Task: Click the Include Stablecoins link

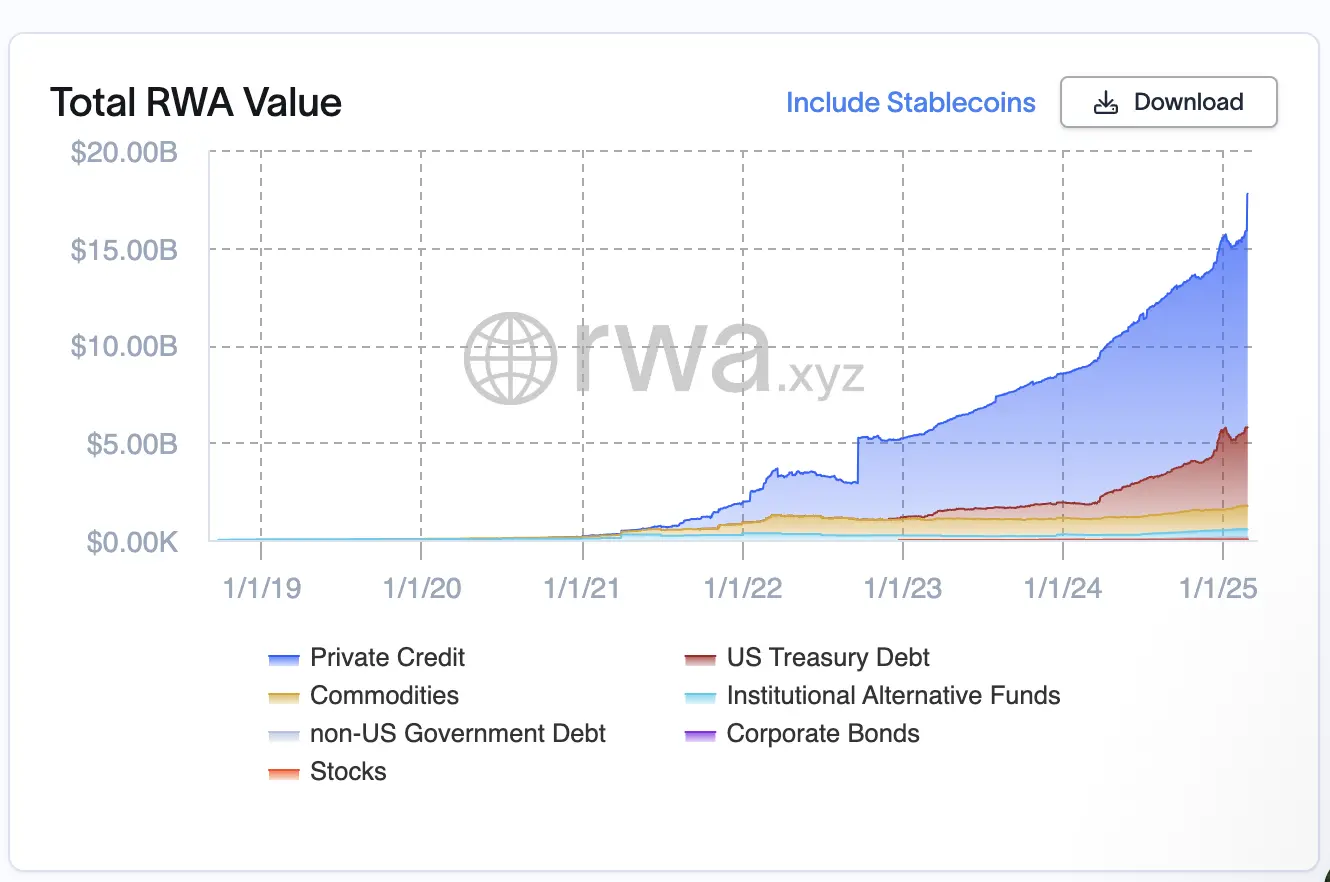Action: coord(910,102)
